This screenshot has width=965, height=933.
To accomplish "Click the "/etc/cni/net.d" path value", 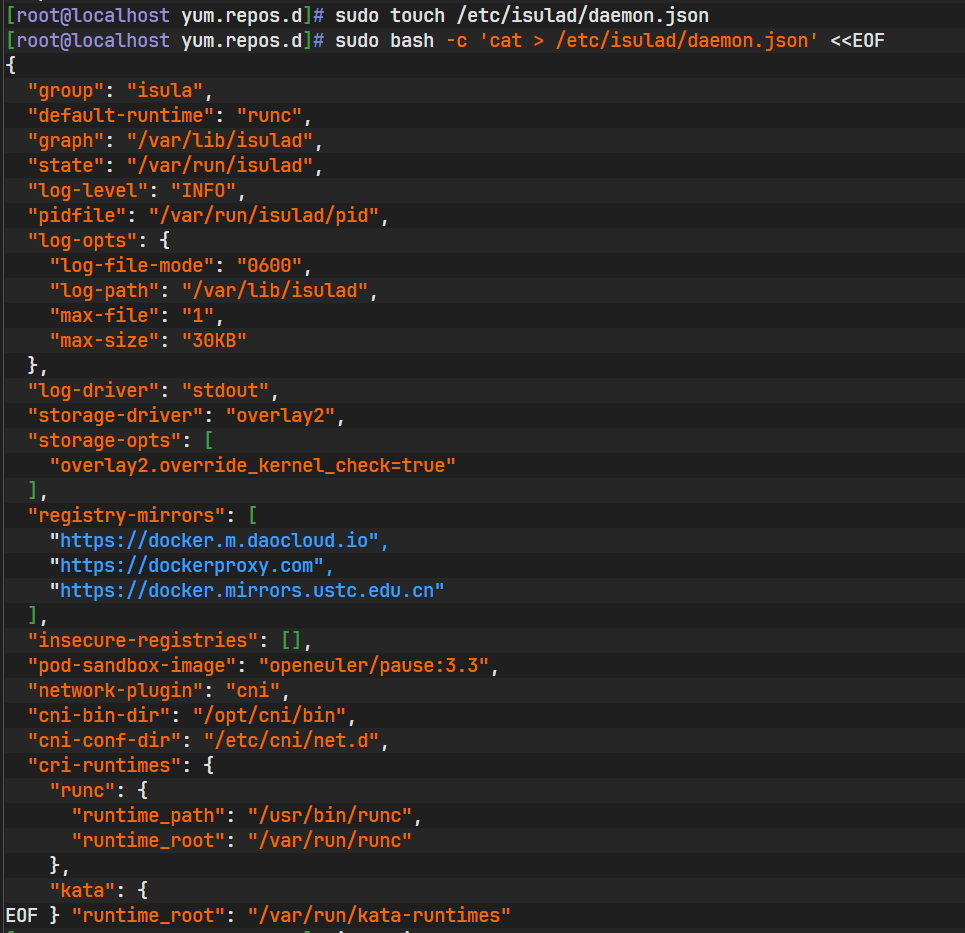I will pyautogui.click(x=291, y=740).
